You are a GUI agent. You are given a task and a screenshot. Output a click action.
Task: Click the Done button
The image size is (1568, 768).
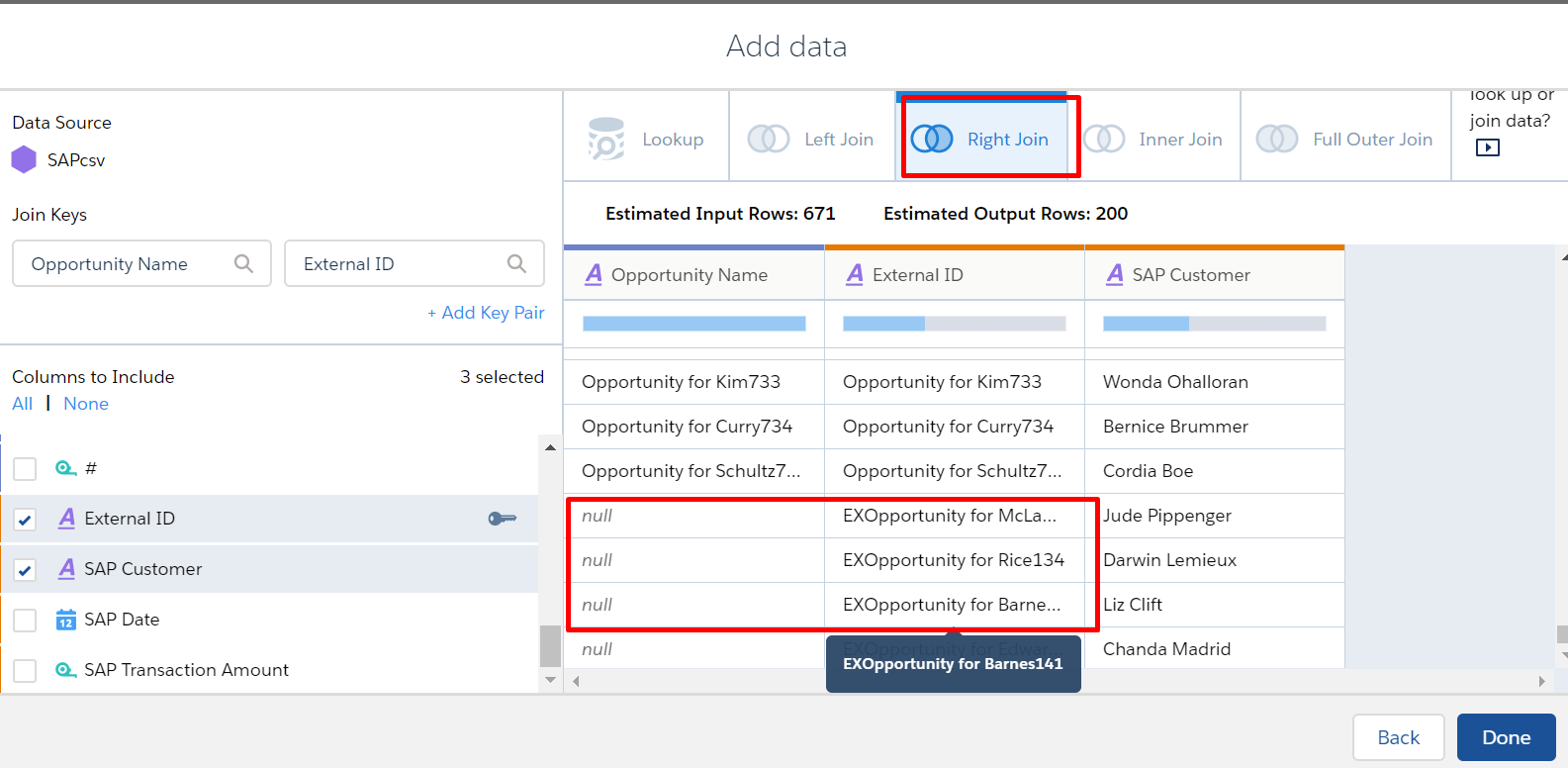[x=1506, y=737]
